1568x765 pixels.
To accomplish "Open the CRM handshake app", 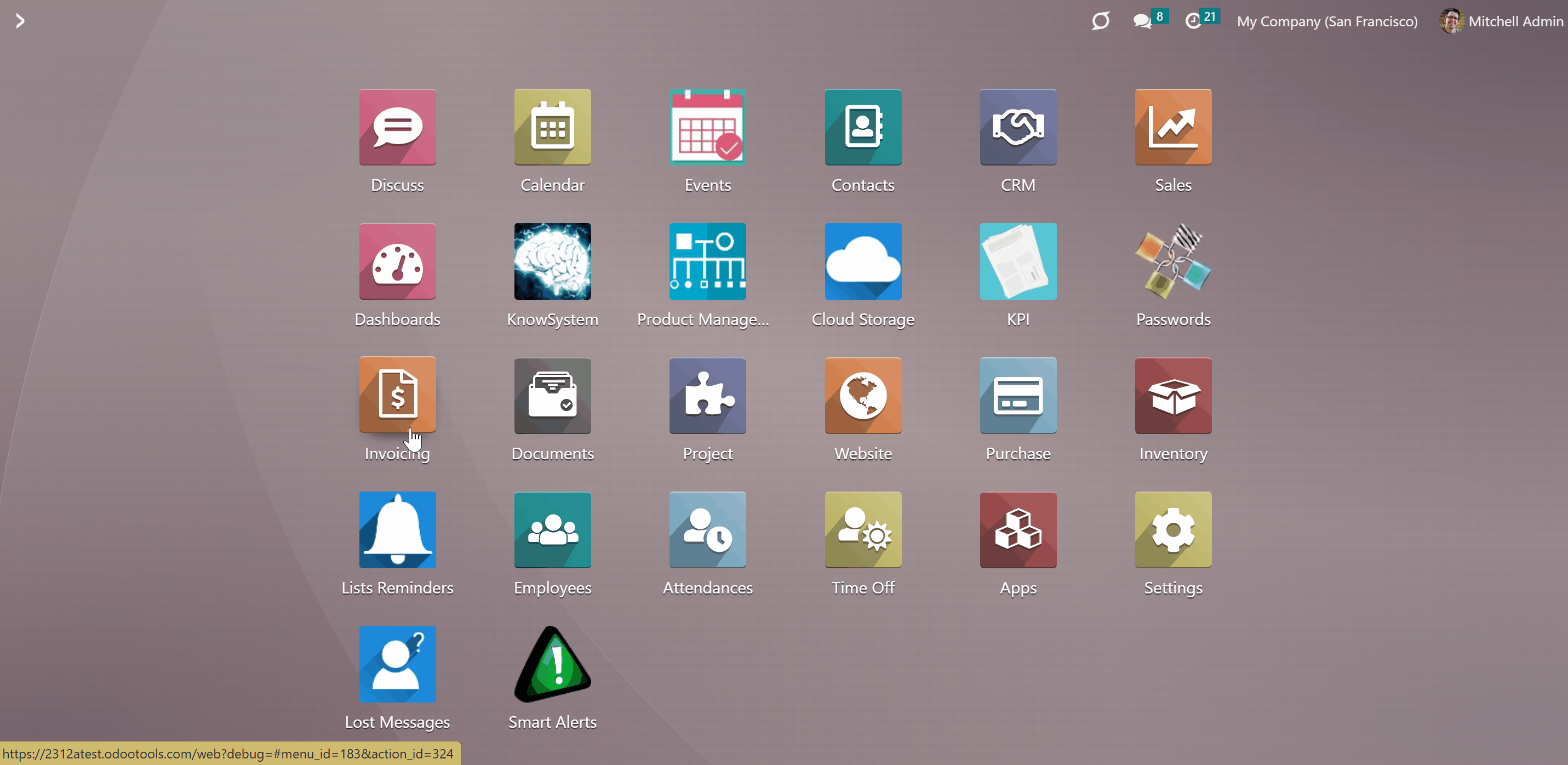I will [1018, 127].
